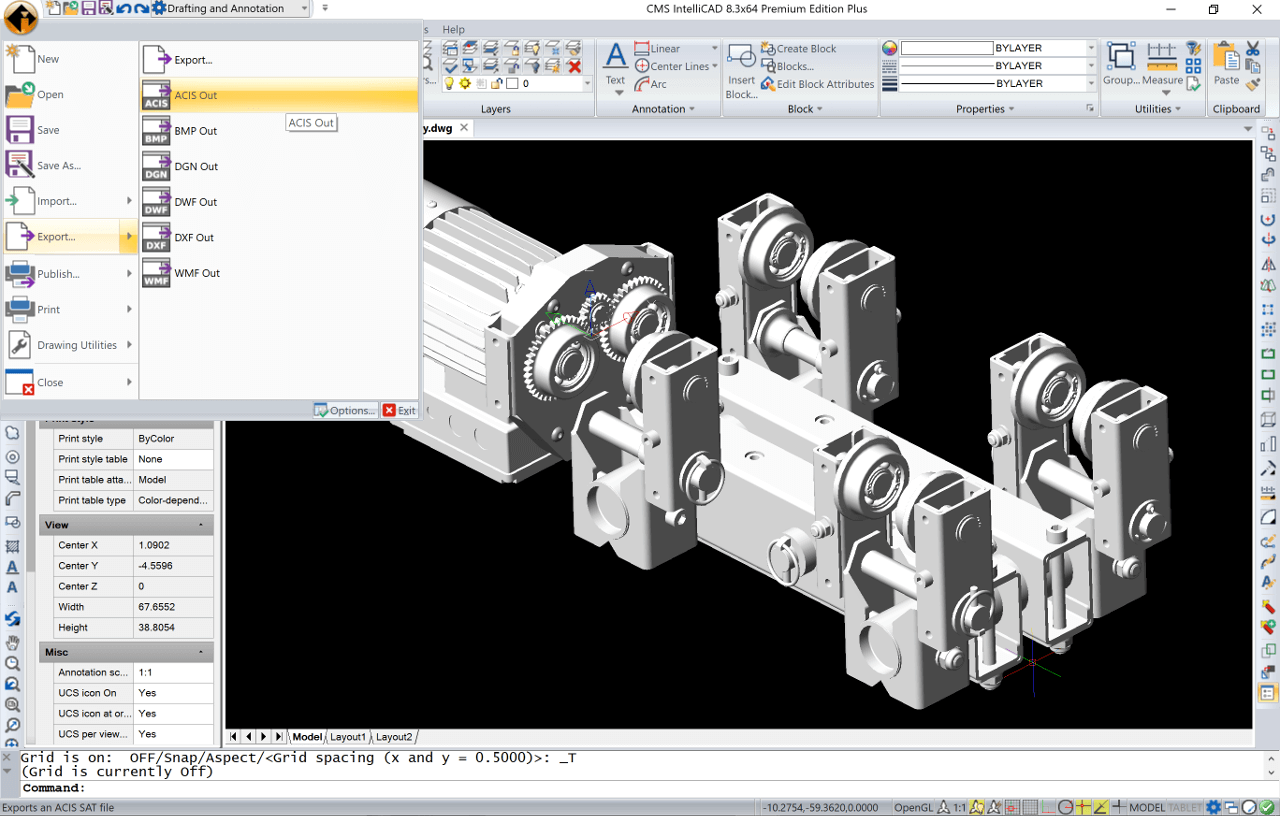
Task: Click the Center Lines tool
Action: pos(672,66)
